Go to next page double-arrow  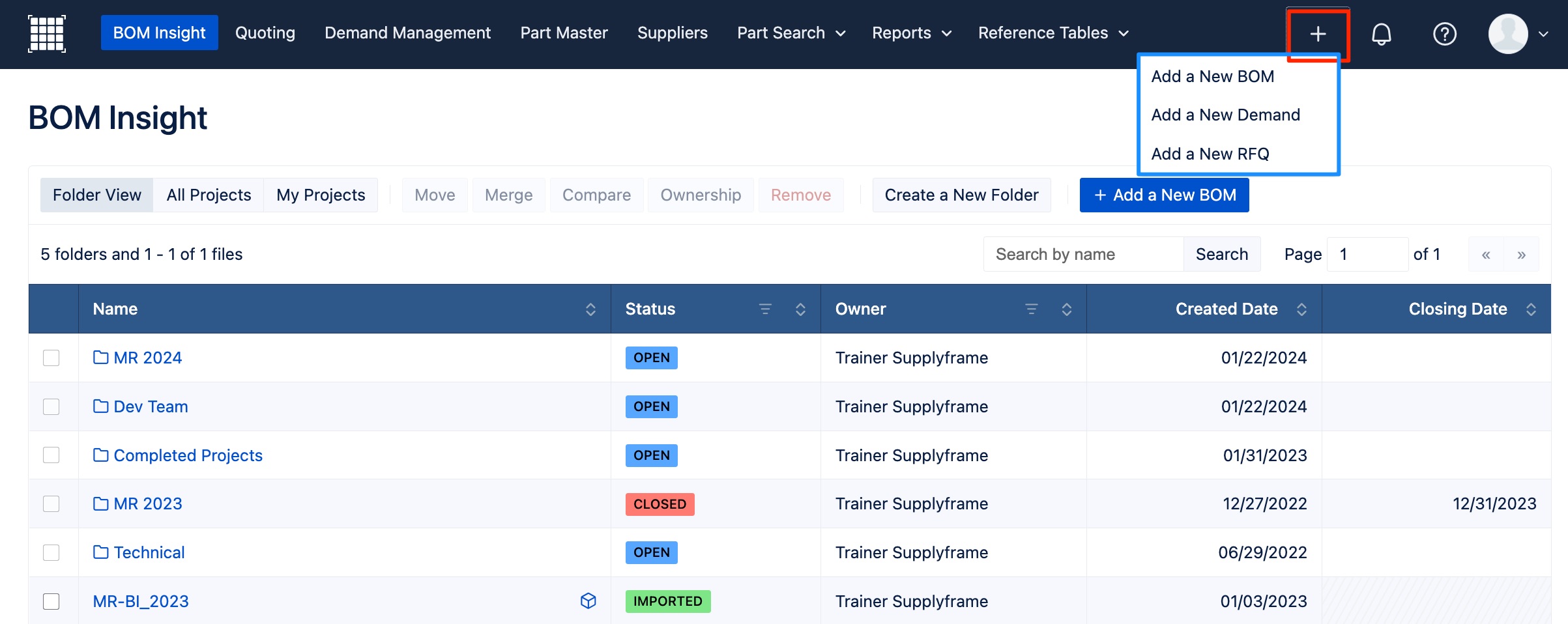point(1521,255)
